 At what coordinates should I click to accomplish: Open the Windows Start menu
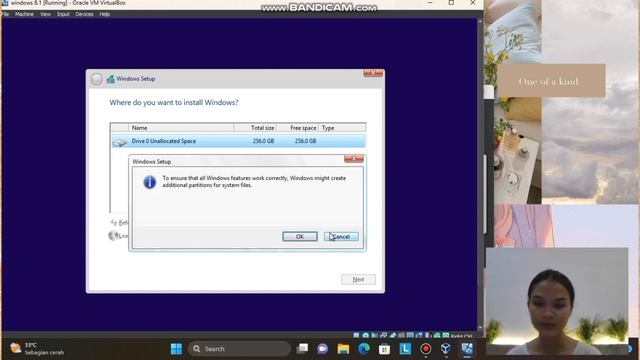pos(176,349)
